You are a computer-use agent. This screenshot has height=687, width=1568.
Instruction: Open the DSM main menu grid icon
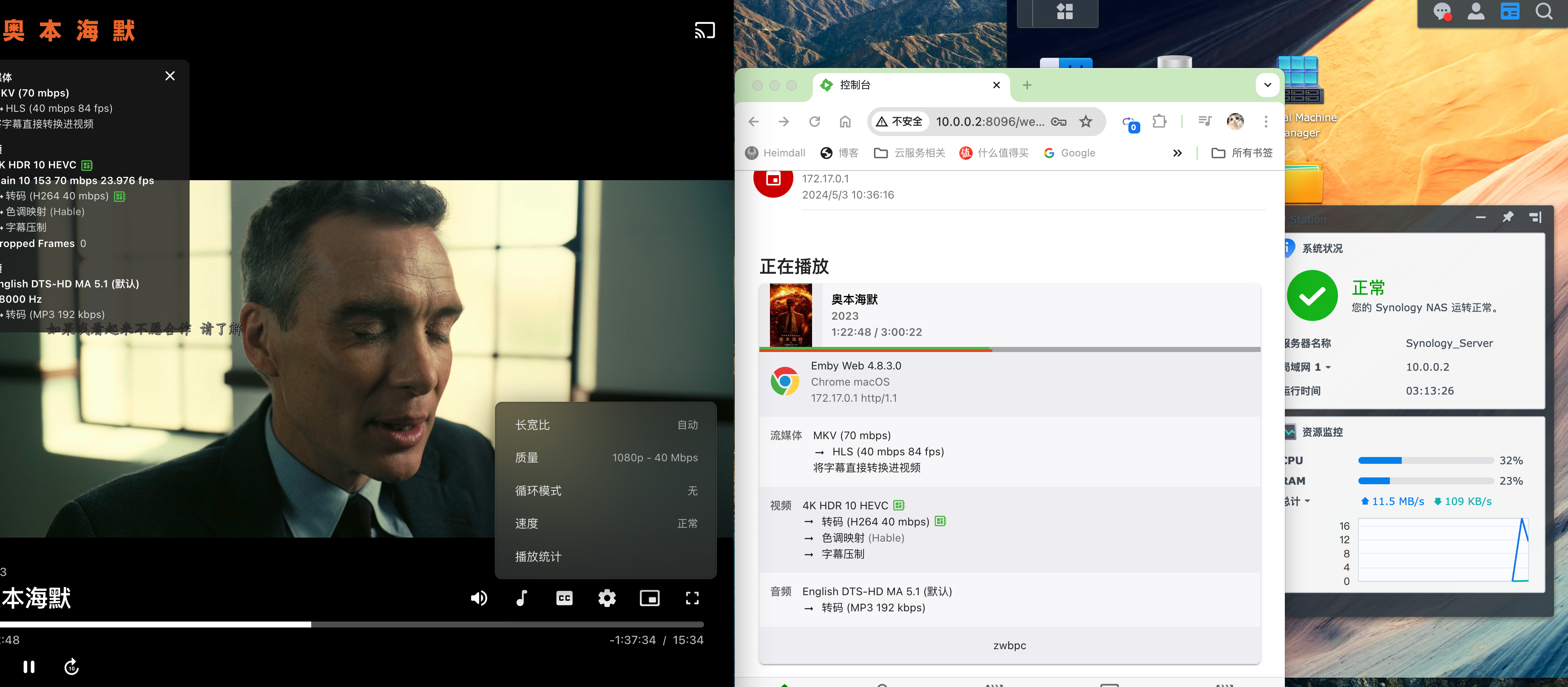coord(1065,11)
